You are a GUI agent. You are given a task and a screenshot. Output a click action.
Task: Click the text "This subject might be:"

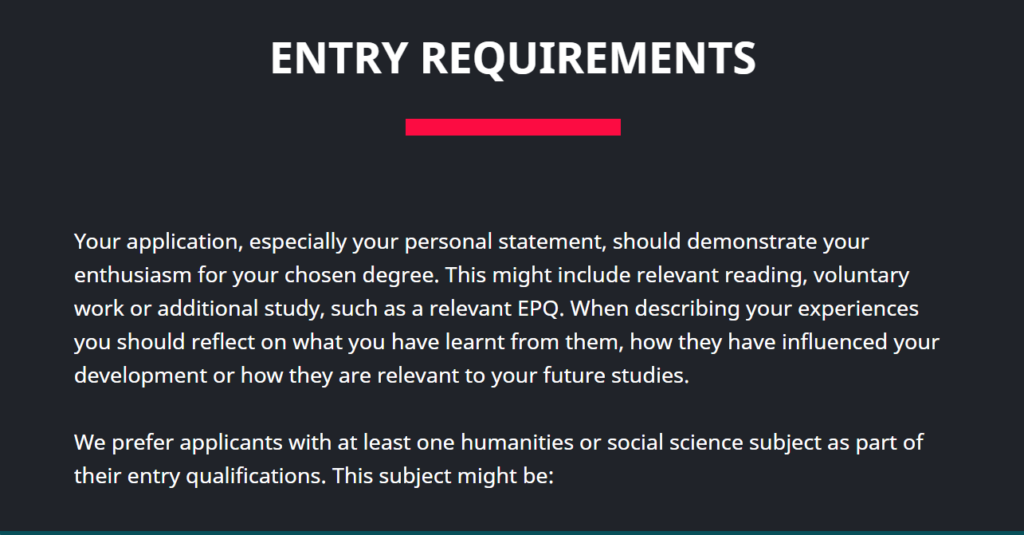(x=443, y=476)
